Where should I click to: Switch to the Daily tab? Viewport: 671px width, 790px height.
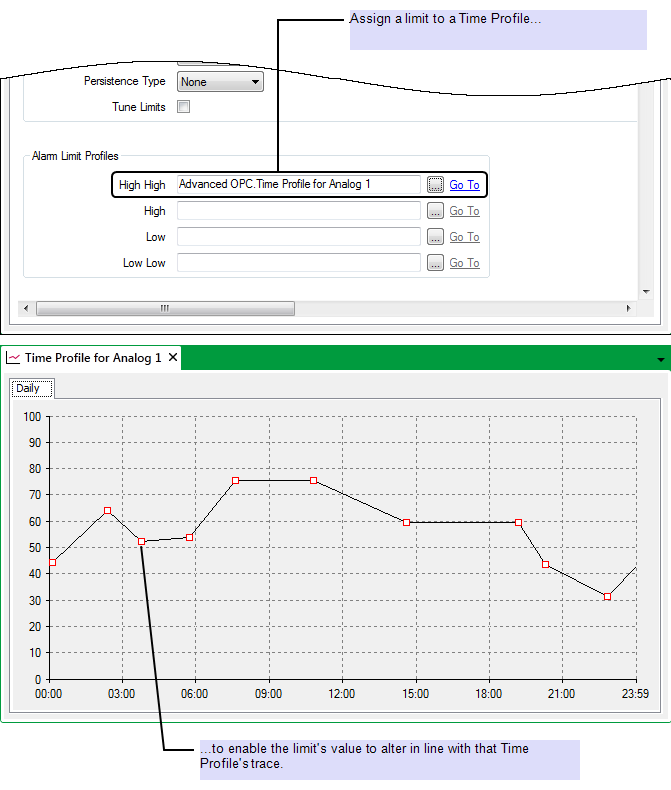coord(28,388)
